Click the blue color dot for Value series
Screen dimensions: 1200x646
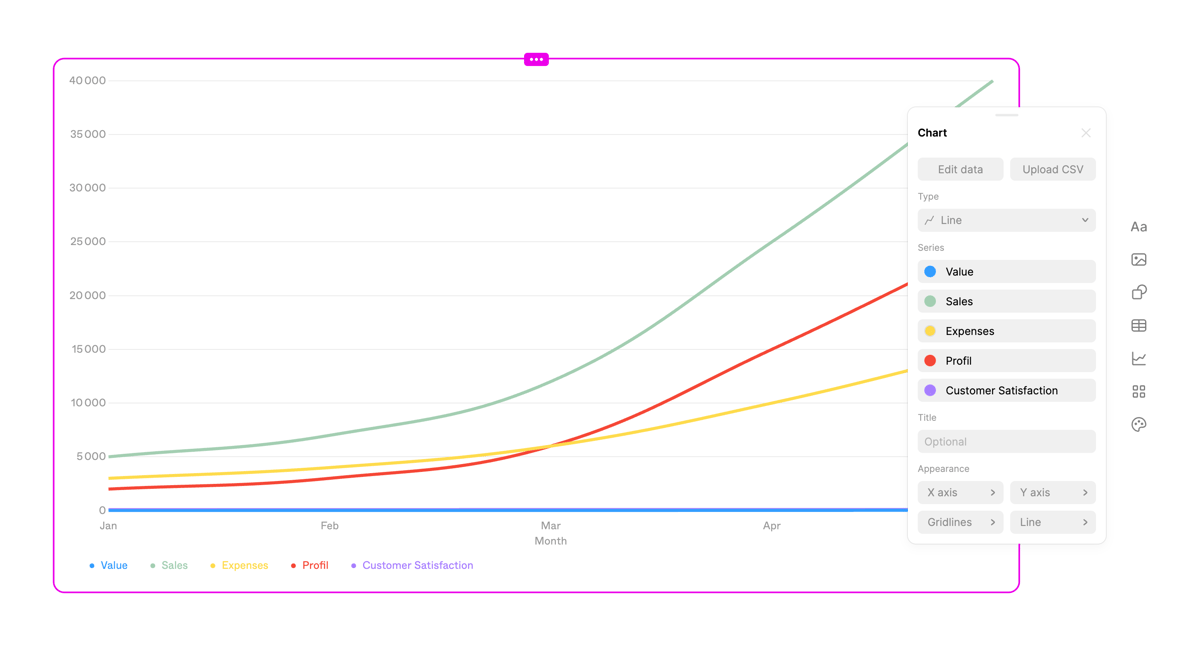click(x=930, y=271)
